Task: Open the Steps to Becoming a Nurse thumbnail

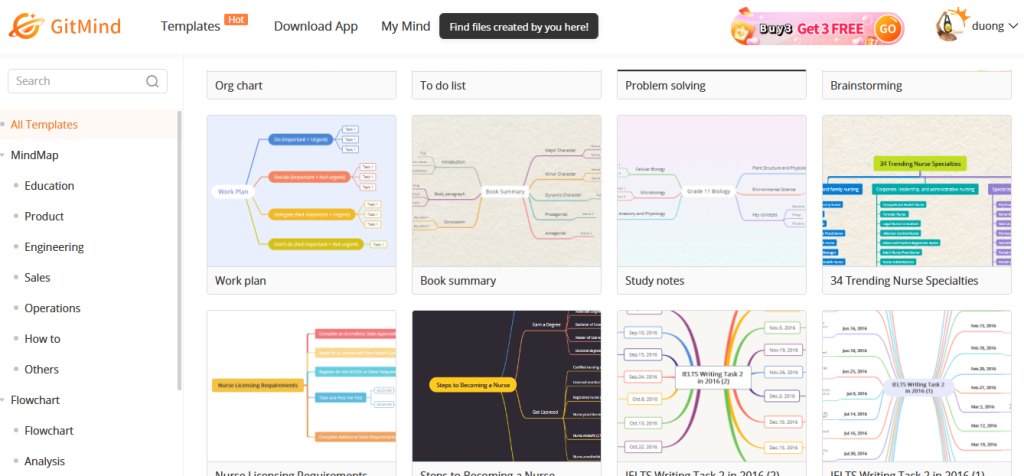Action: (x=506, y=386)
